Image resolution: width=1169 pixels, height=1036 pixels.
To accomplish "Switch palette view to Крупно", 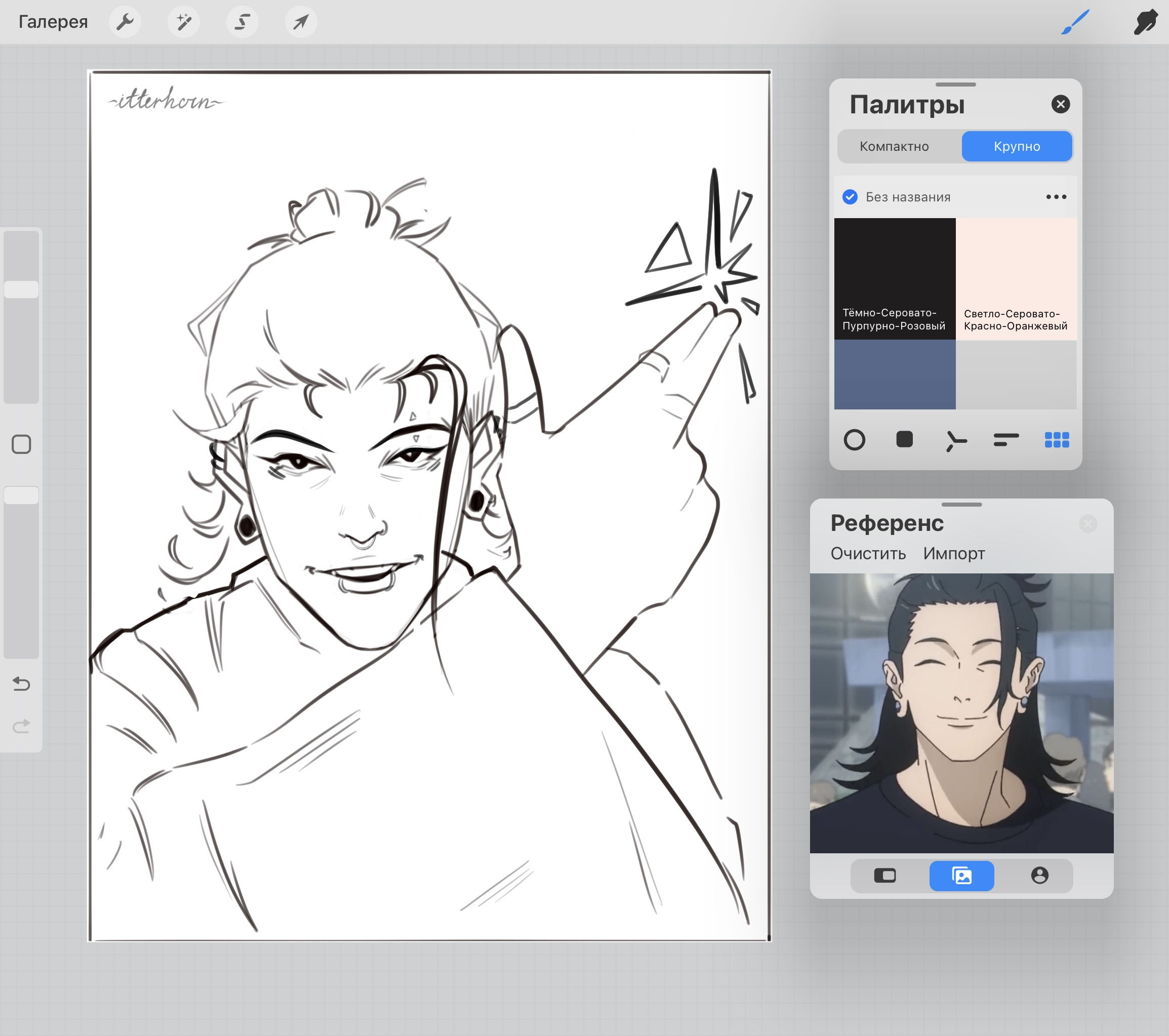I will 1017,146.
